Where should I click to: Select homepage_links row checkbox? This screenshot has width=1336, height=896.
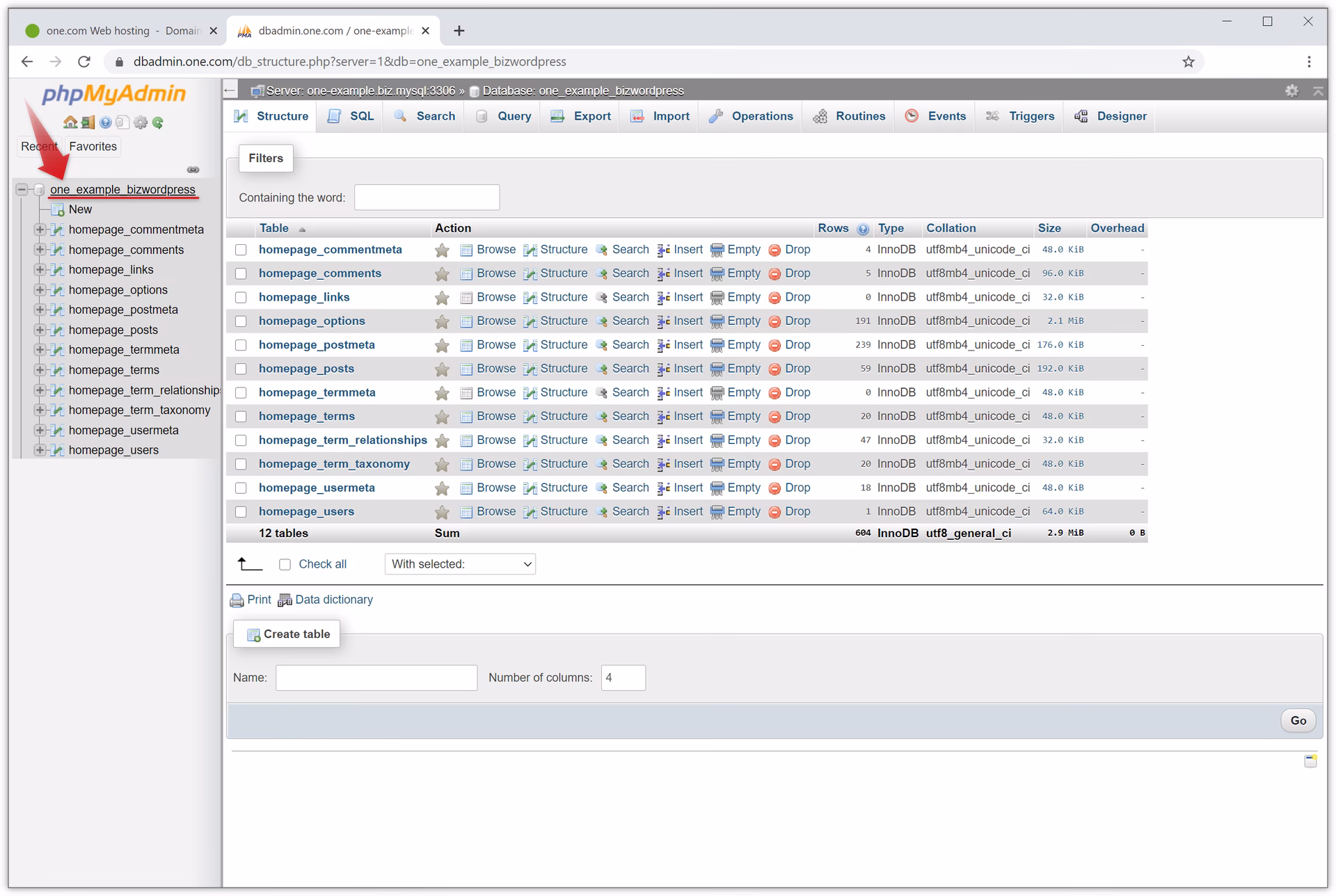pos(241,298)
